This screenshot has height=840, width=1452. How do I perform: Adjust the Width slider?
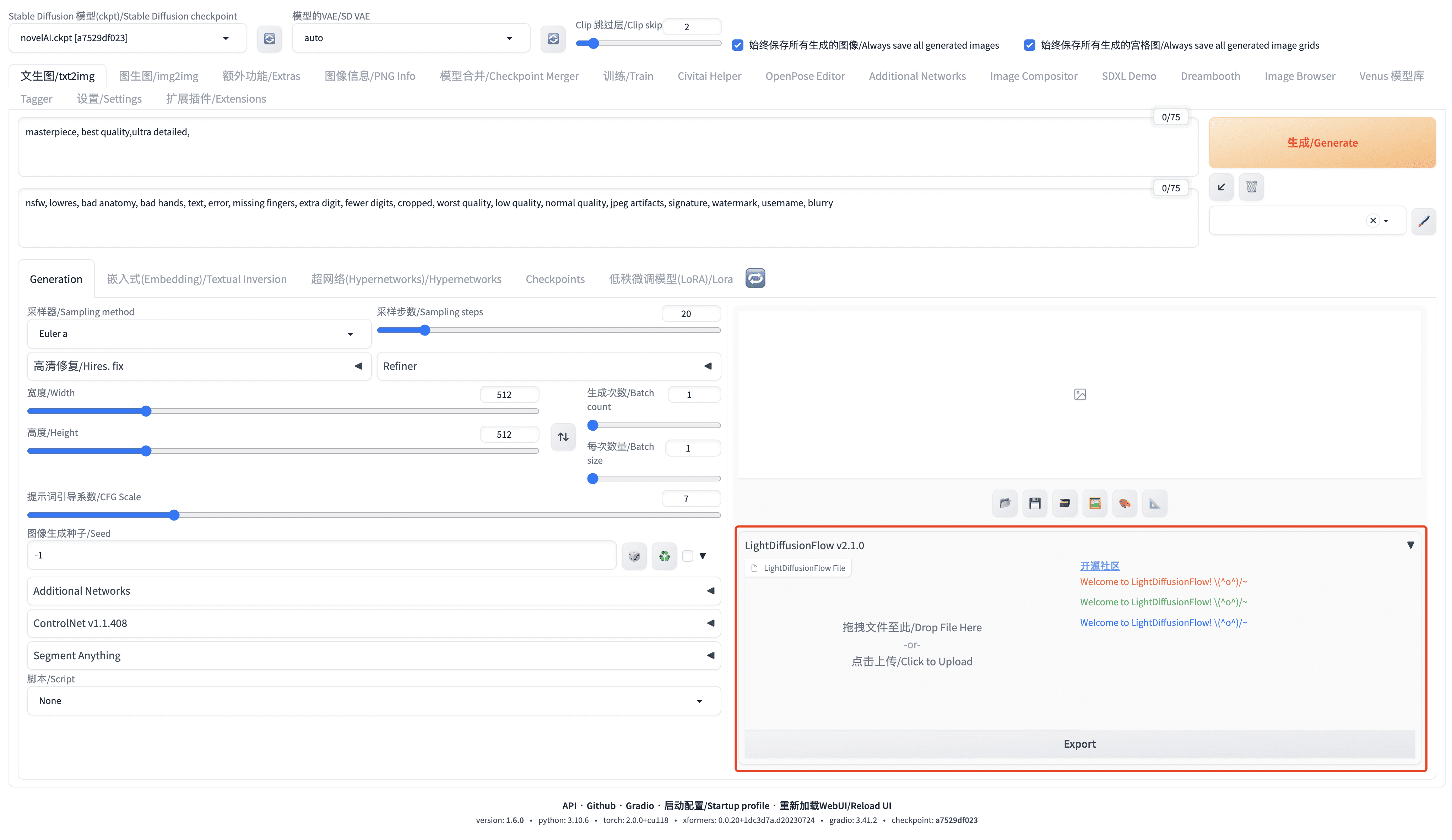(x=283, y=411)
